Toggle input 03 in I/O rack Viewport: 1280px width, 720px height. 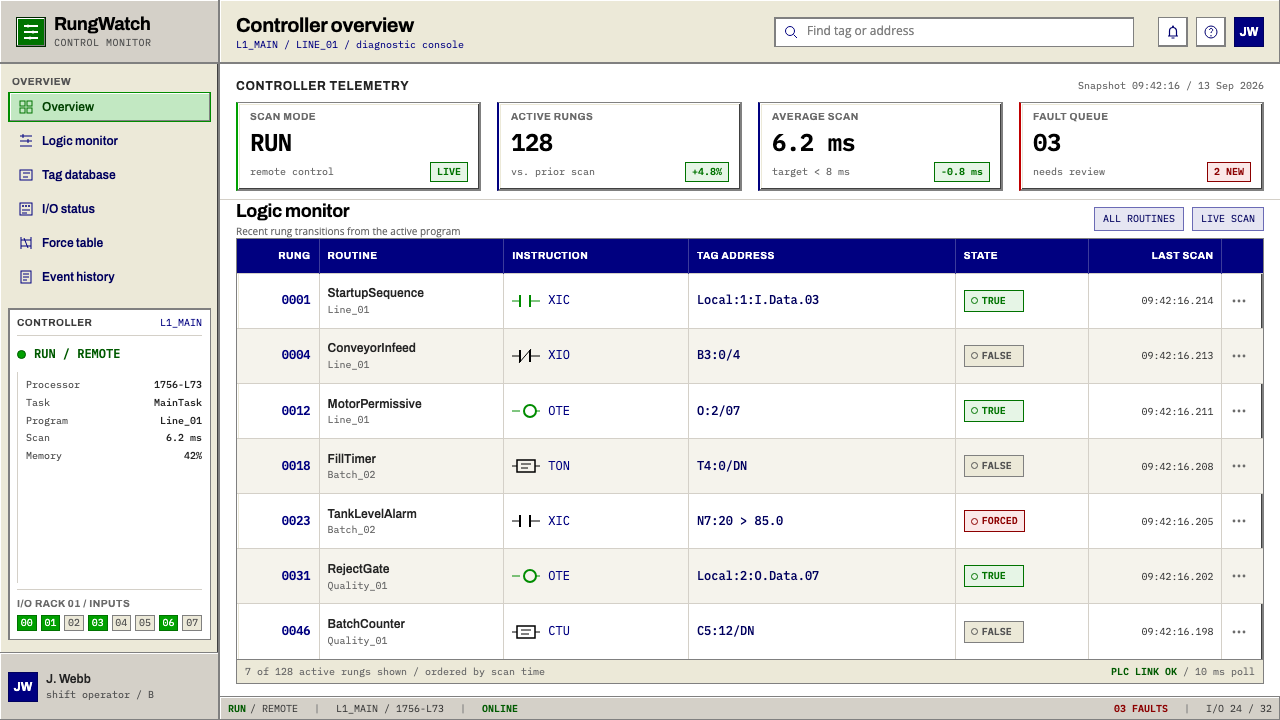[x=97, y=623]
